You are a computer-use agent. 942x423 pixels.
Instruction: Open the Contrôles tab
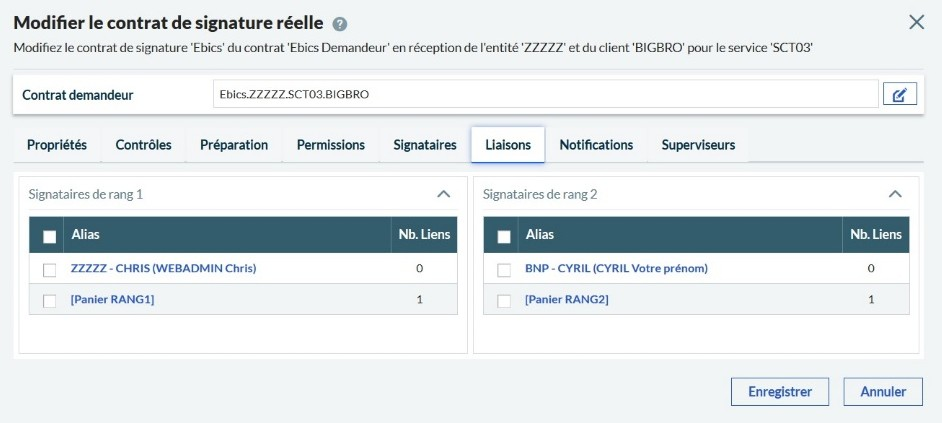143,145
